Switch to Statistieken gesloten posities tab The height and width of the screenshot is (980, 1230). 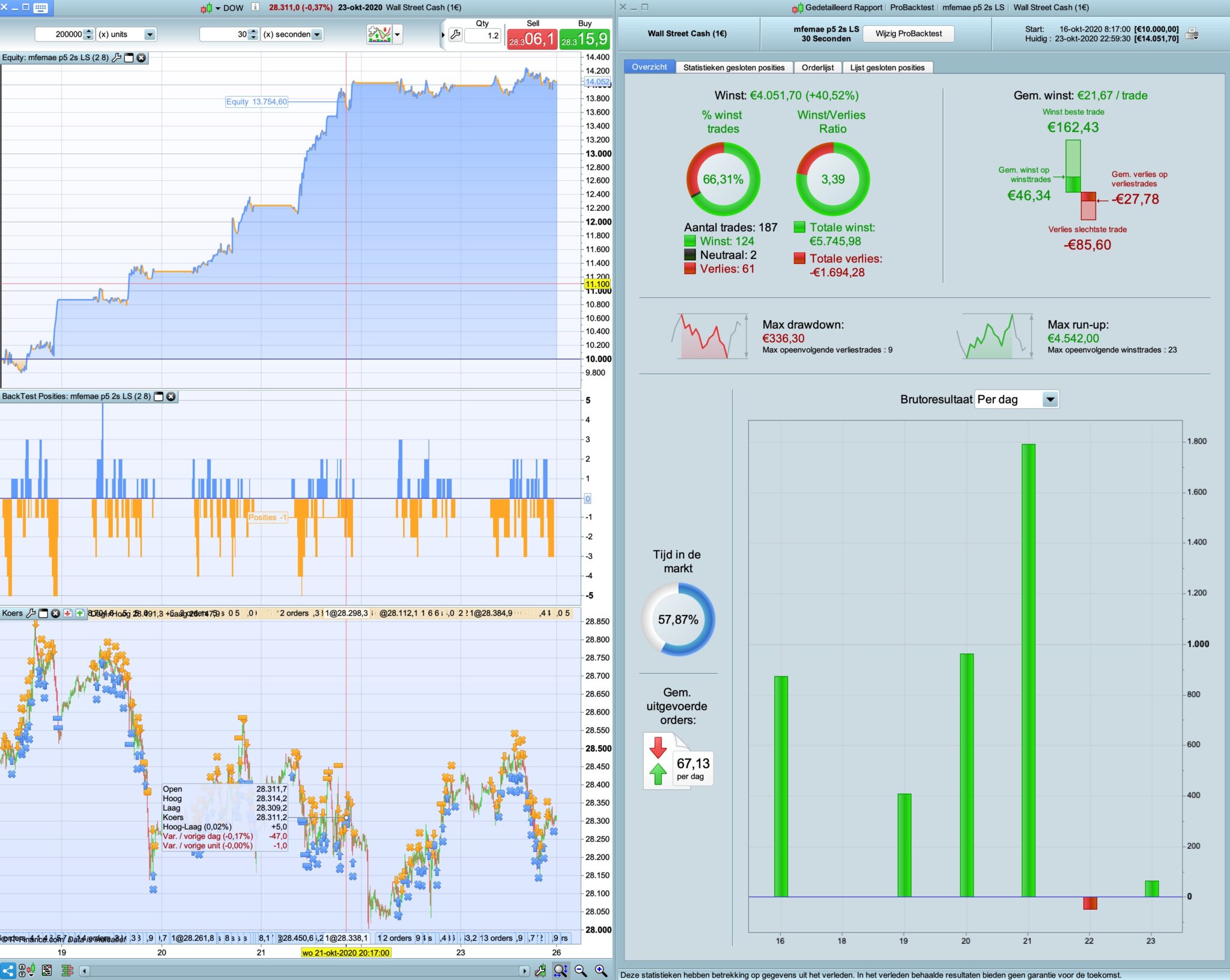coord(733,67)
